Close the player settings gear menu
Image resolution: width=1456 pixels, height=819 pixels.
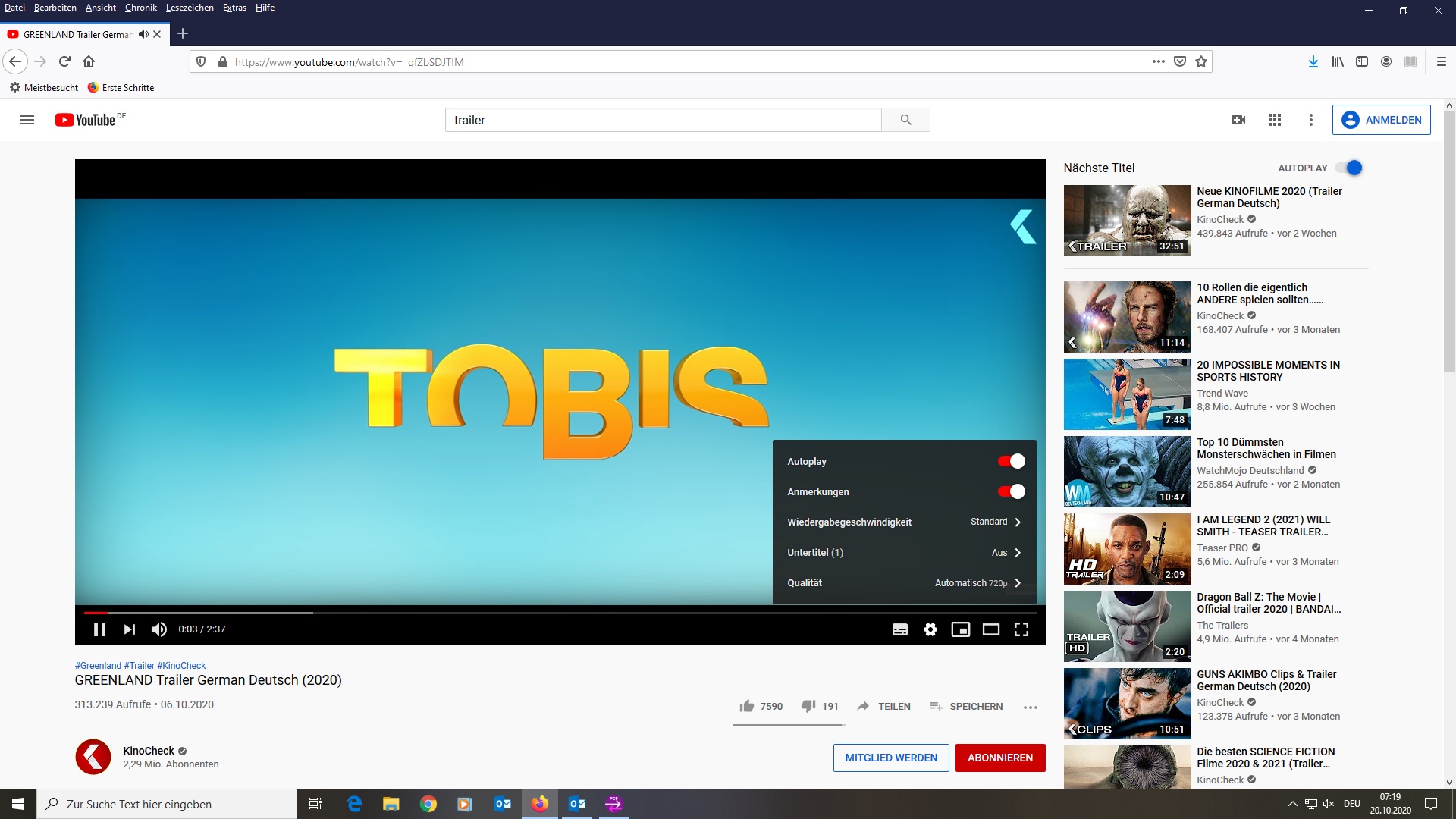[x=930, y=629]
